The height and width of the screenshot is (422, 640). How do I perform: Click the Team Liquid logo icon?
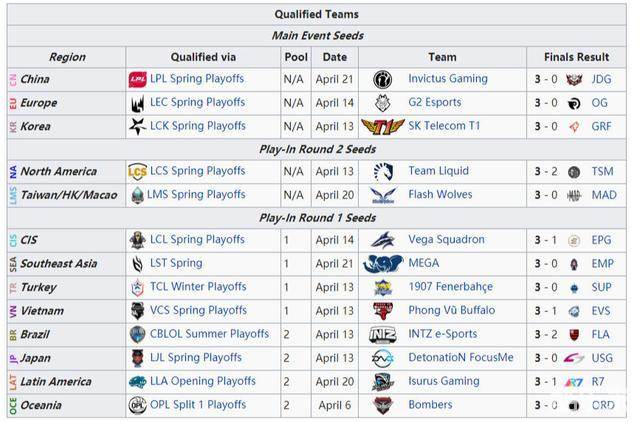point(382,171)
